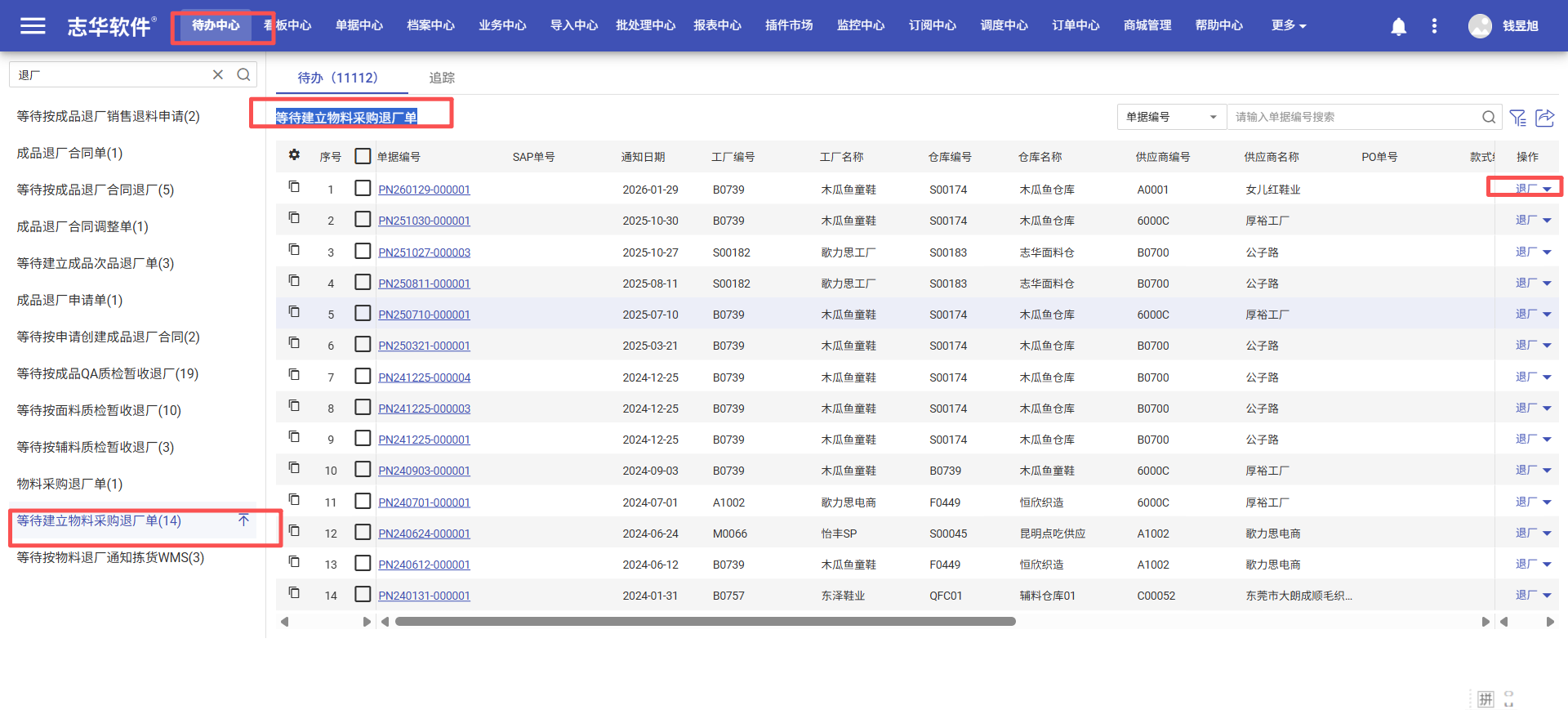Viewport: 1568px width, 710px height.
Task: Click the export/share icon
Action: click(x=1545, y=118)
